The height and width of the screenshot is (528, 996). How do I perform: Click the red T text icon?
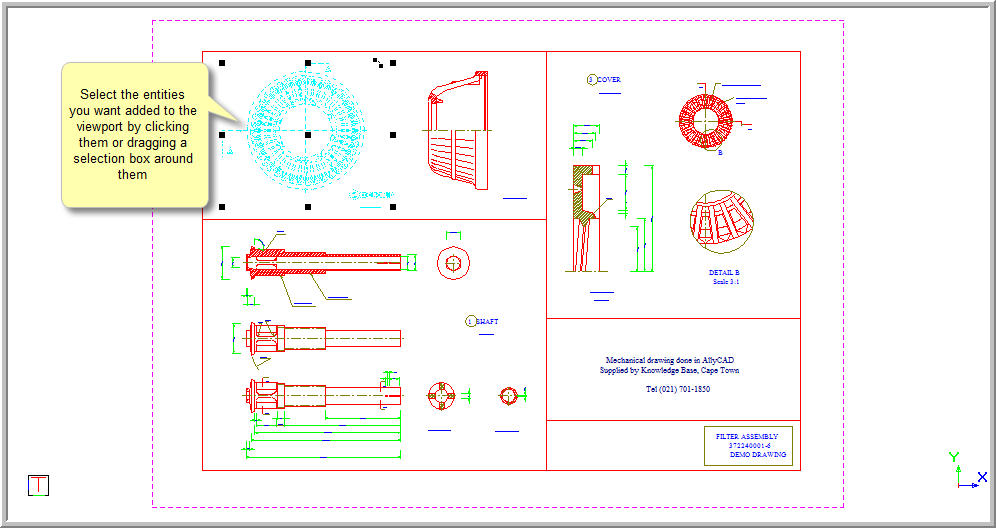pyautogui.click(x=38, y=485)
